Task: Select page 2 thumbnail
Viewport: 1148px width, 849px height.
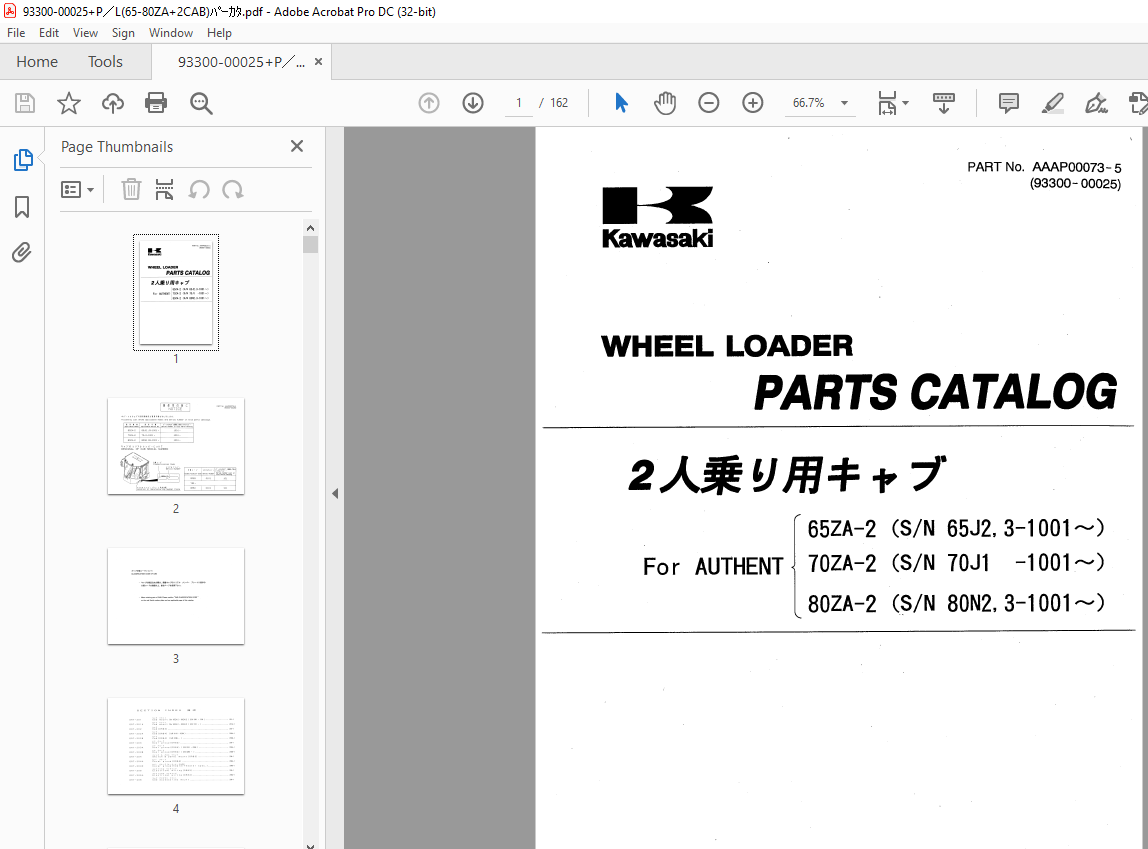Action: coord(176,446)
